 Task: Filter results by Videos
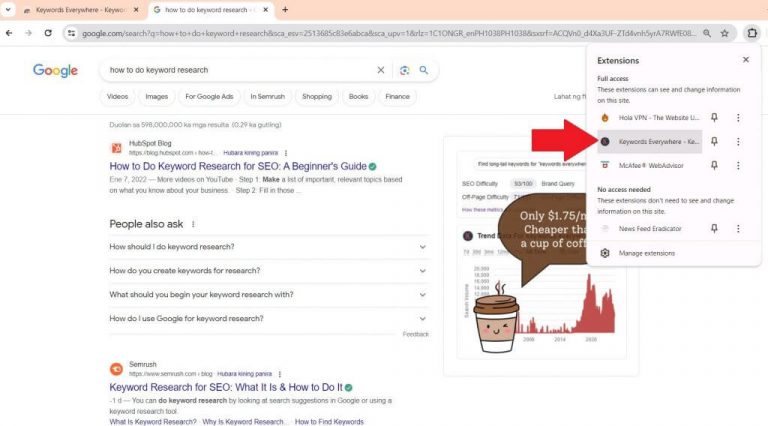118,96
